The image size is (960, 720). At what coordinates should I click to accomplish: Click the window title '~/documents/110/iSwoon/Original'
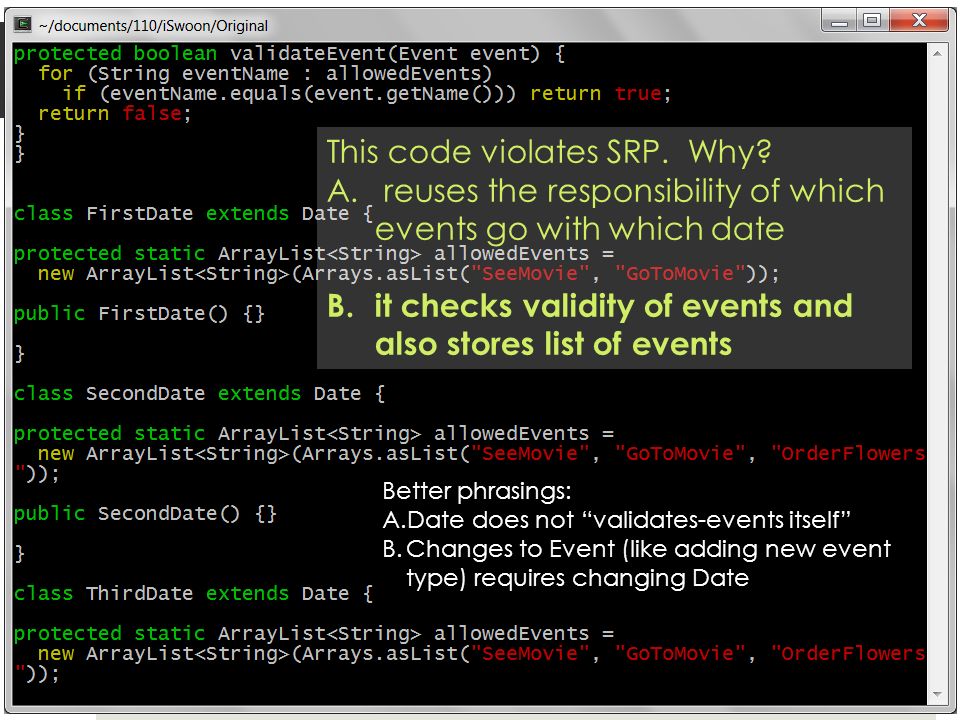(x=153, y=26)
